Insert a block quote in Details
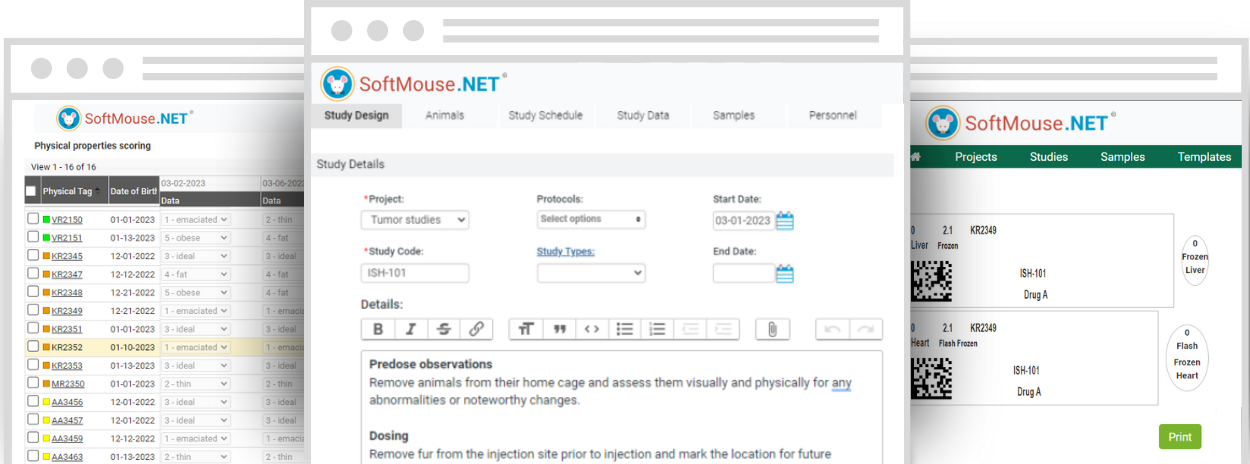1250x464 pixels. coord(559,329)
